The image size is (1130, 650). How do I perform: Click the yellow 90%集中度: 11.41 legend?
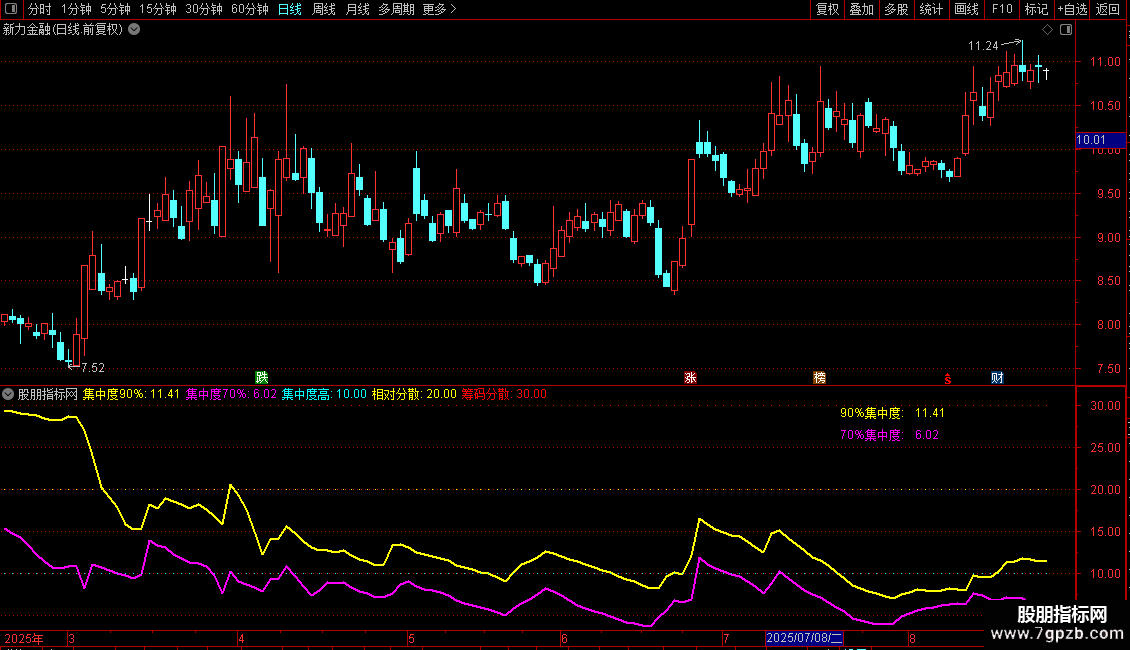point(892,413)
